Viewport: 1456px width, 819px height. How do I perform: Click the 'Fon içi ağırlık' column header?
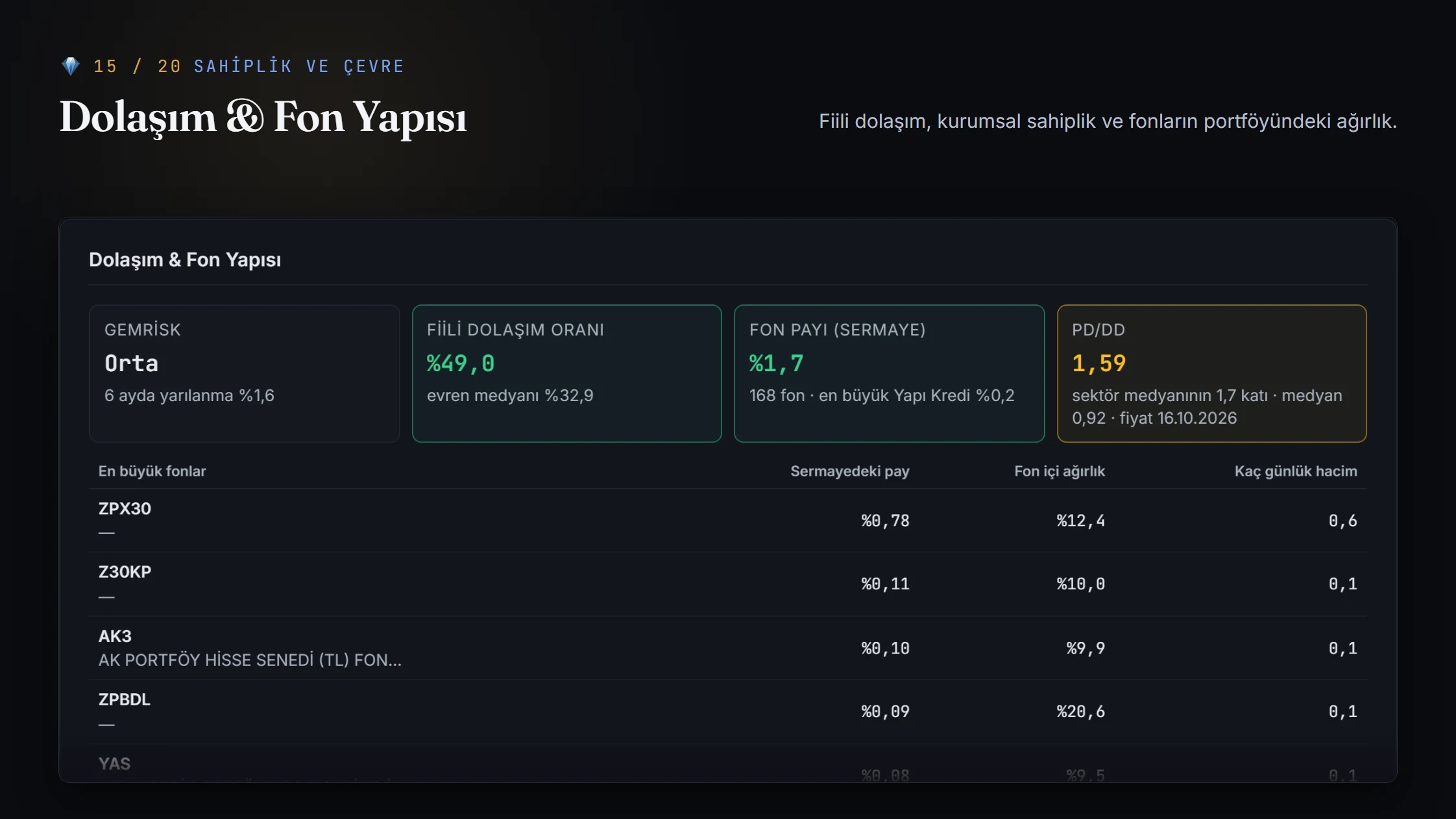click(x=1059, y=471)
